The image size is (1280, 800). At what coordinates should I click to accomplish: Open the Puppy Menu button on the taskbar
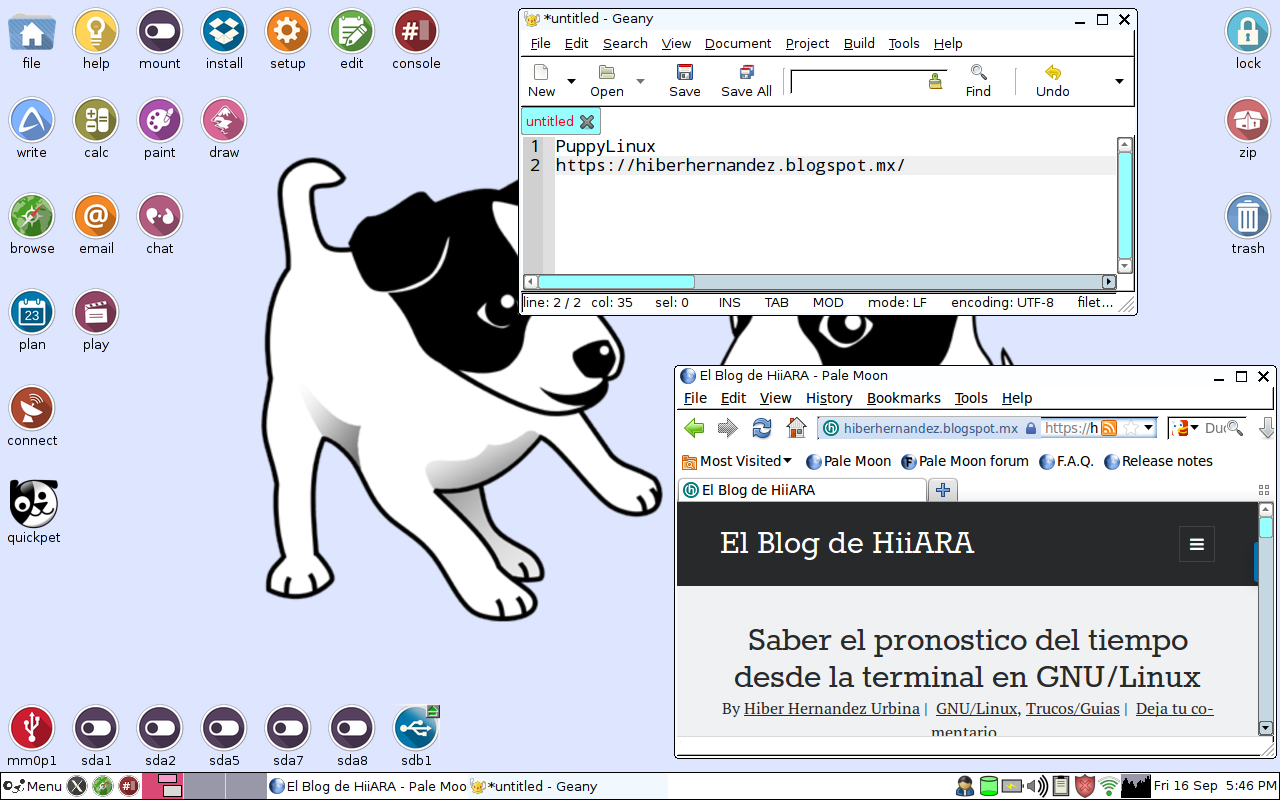33,786
